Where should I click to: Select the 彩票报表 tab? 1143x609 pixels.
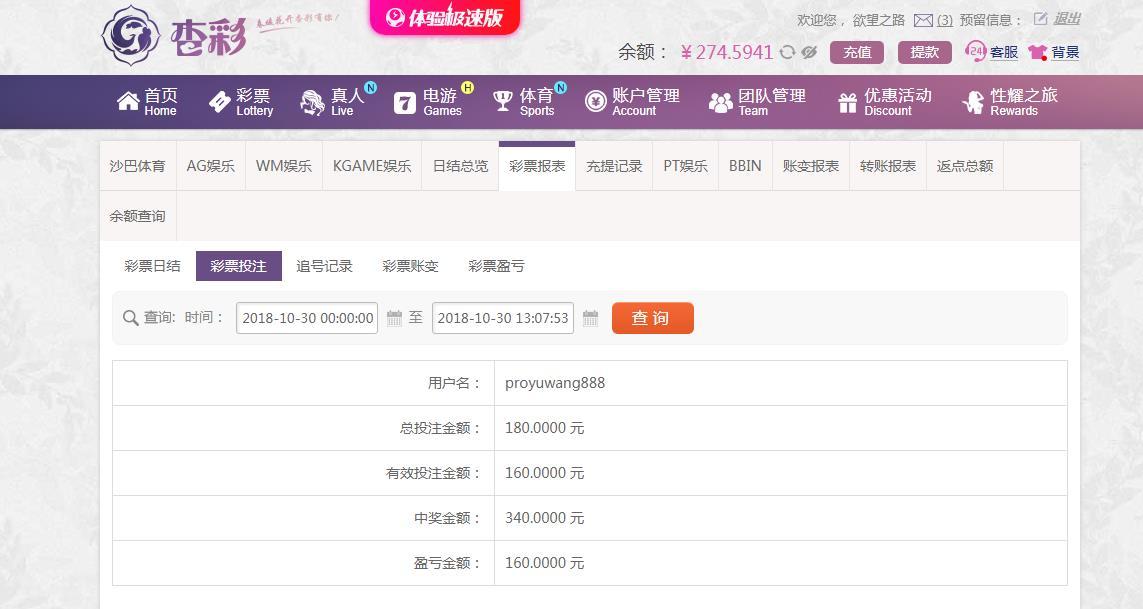[537, 166]
